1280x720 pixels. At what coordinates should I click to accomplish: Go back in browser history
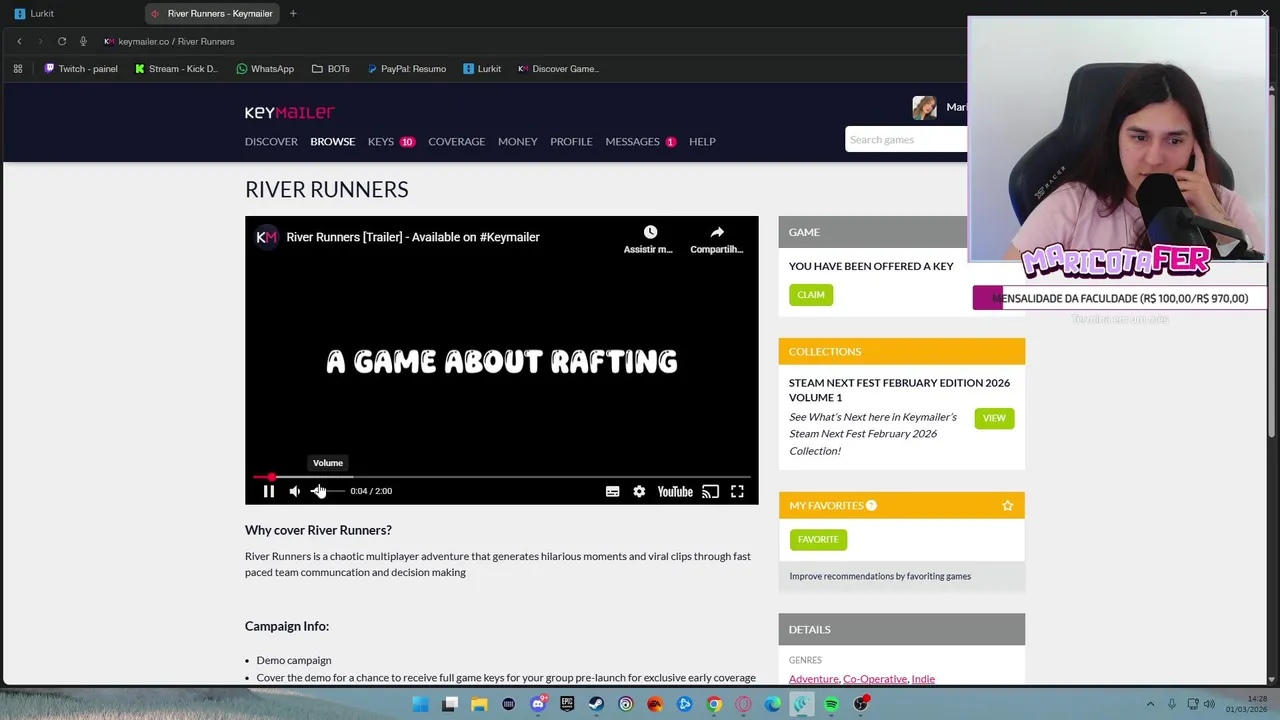(x=19, y=41)
